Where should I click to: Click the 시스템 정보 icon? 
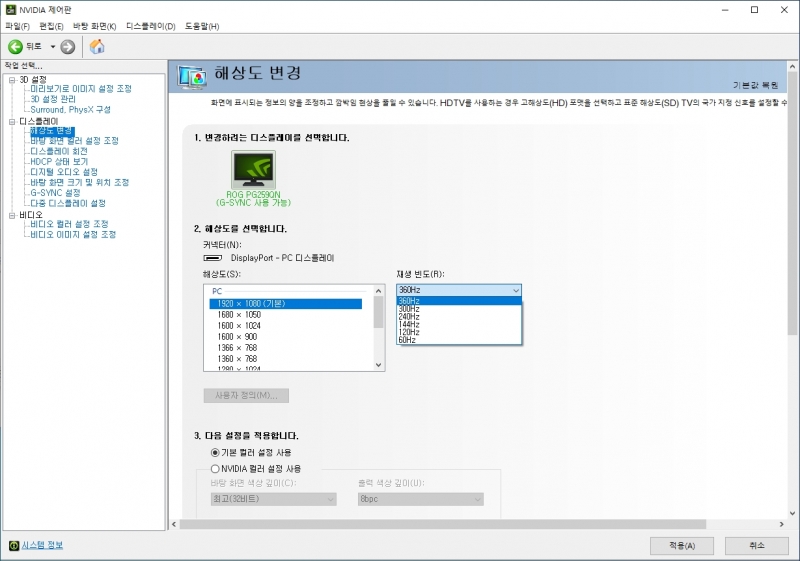[x=14, y=546]
